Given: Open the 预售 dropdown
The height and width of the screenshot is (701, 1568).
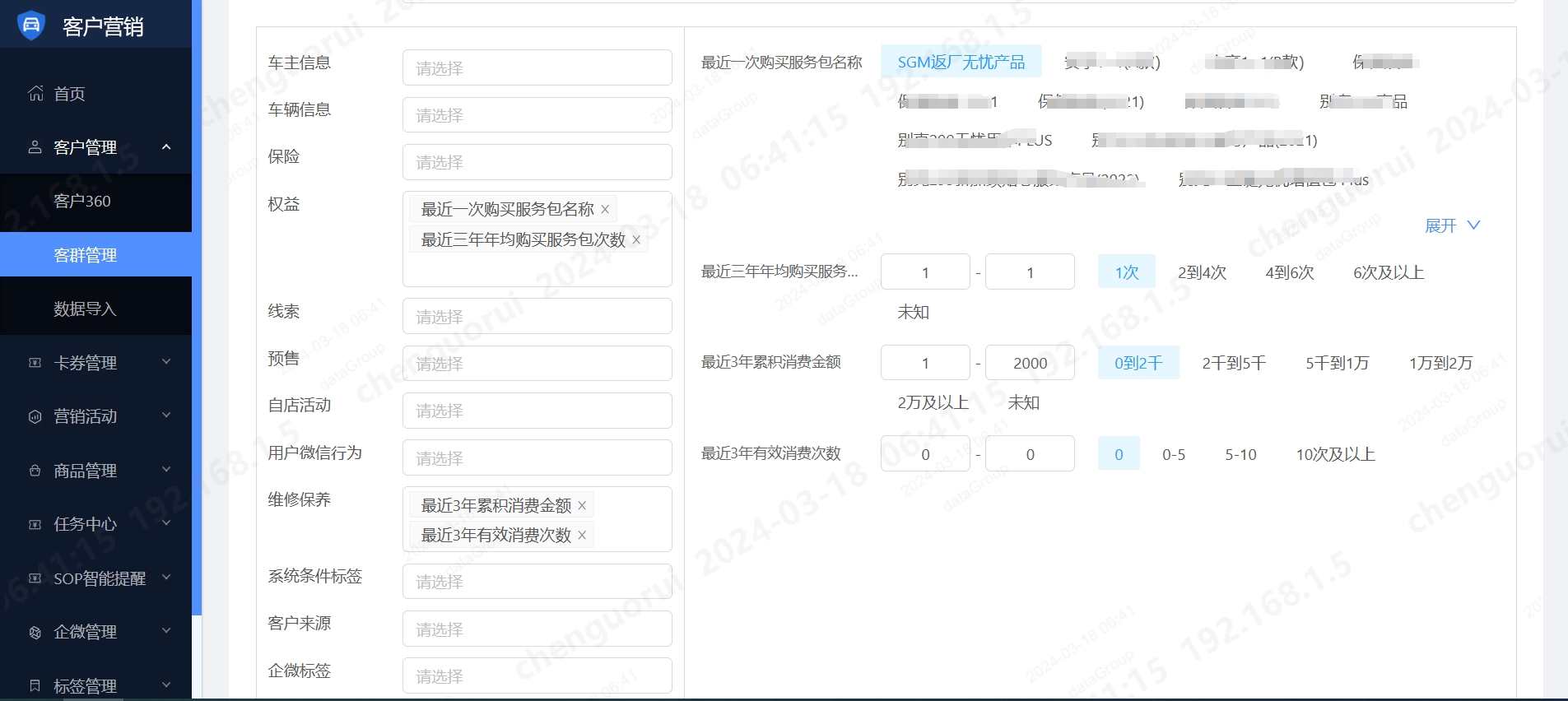Looking at the screenshot, I should [537, 363].
